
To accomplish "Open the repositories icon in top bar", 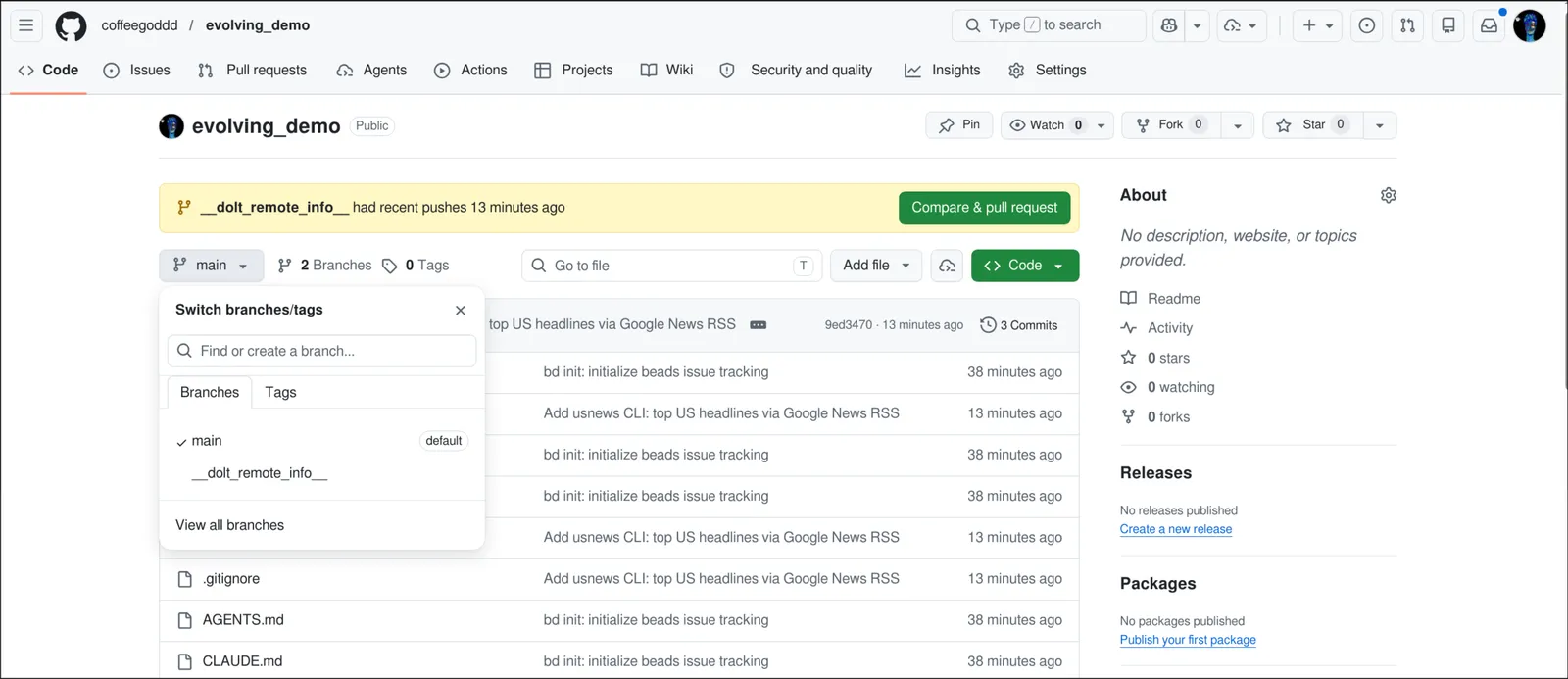I will (1448, 25).
